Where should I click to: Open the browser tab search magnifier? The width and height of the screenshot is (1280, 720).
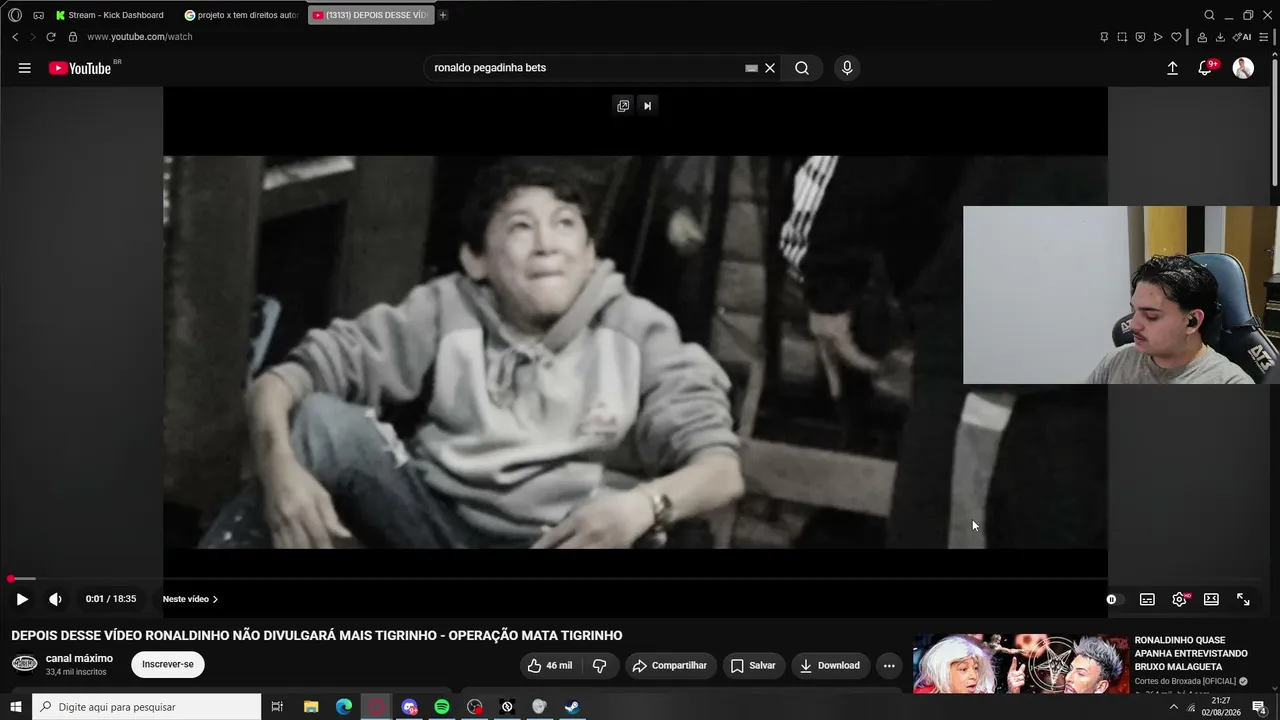coord(1209,15)
